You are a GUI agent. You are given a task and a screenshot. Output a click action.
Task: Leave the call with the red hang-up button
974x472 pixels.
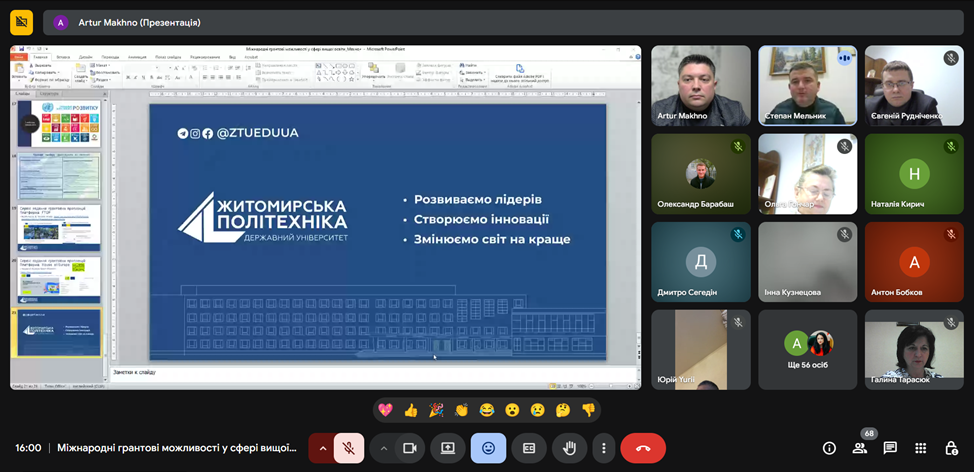(643, 448)
